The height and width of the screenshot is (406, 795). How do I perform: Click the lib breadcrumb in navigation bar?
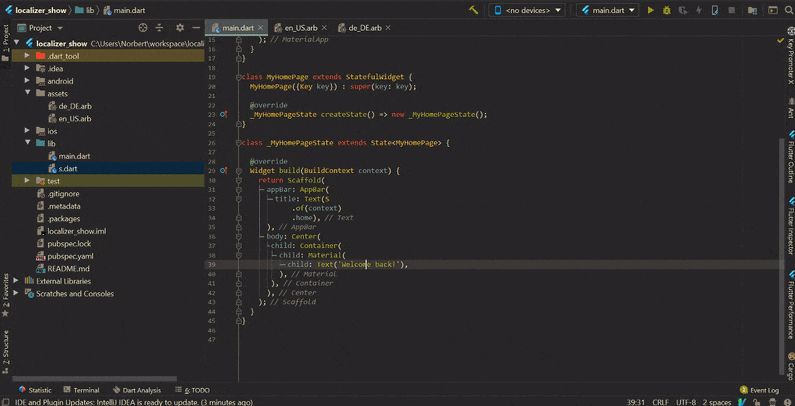coord(84,10)
